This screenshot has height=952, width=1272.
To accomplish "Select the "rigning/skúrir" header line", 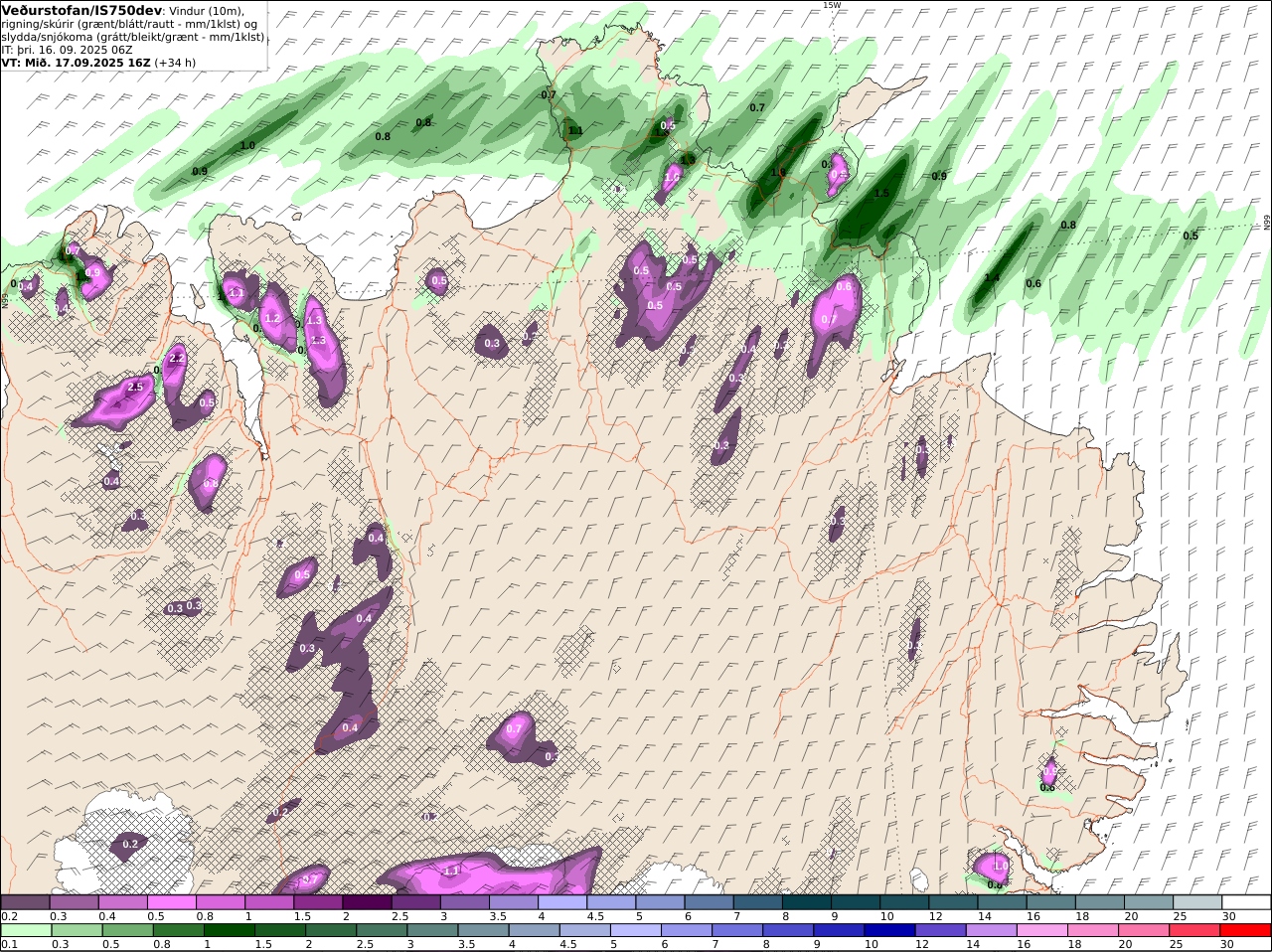I will click(x=130, y=23).
